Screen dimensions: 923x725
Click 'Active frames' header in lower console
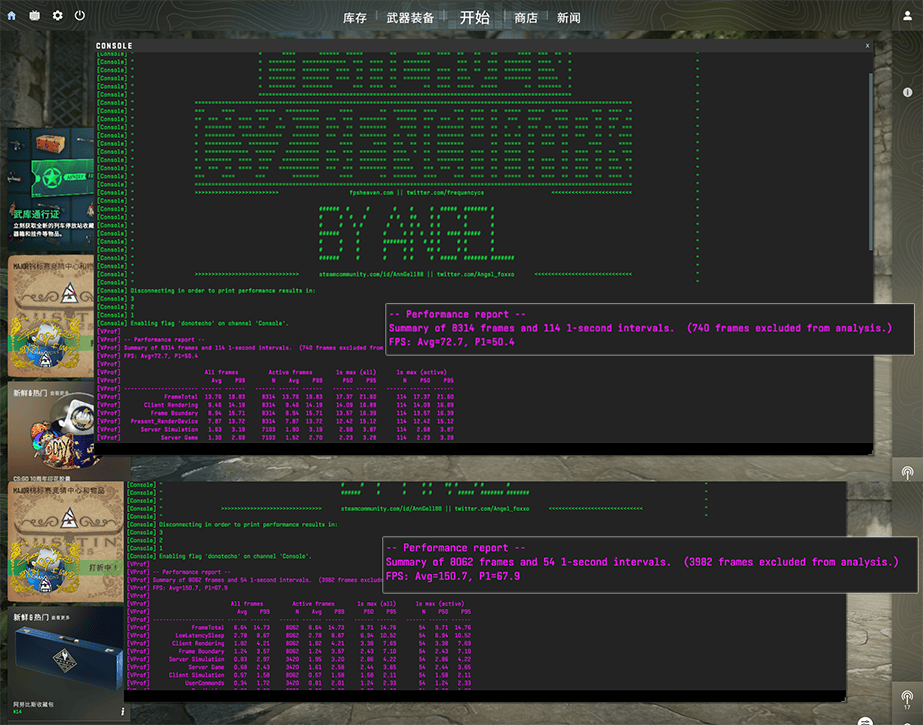313,604
